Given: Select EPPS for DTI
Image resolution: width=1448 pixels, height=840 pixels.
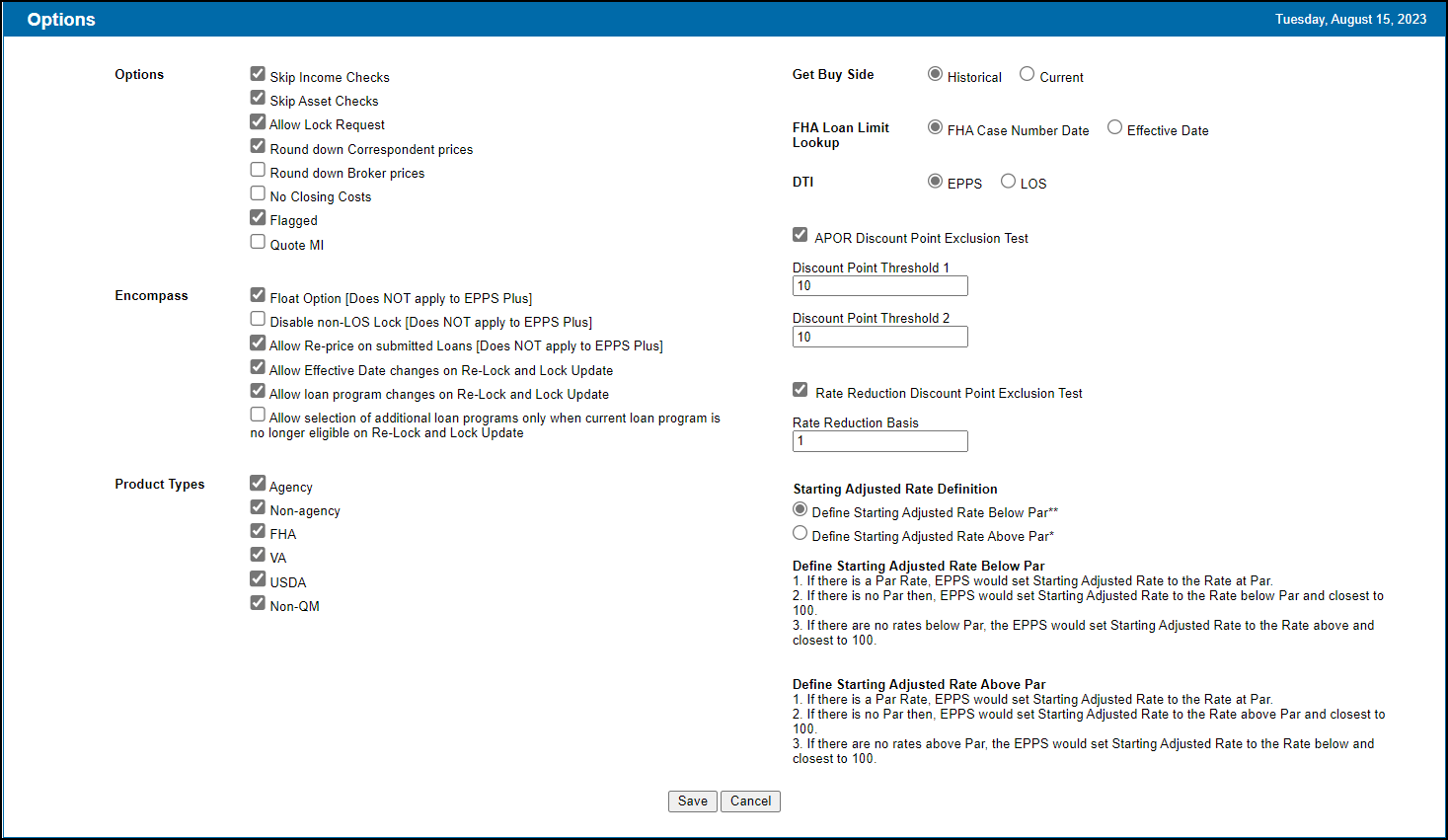Looking at the screenshot, I should coord(935,181).
